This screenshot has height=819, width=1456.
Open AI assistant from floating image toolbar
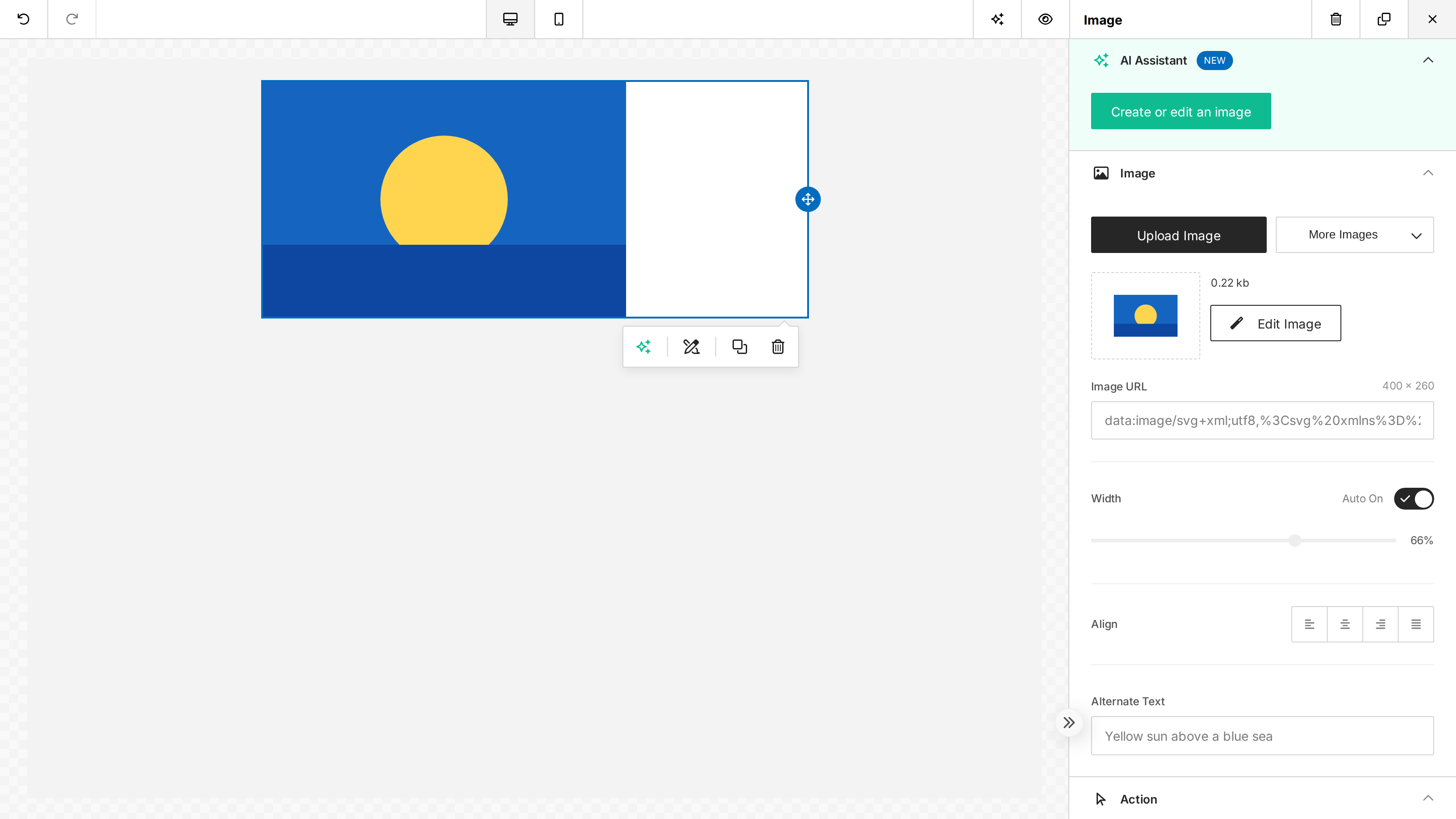[644, 346]
